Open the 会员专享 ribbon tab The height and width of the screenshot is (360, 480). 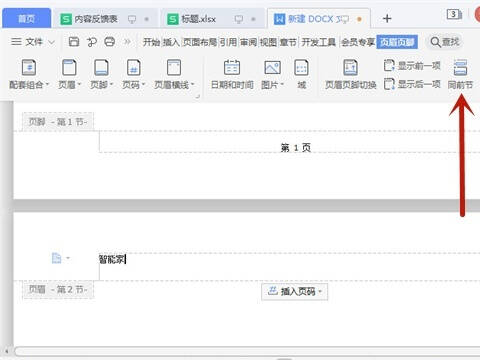coord(358,42)
